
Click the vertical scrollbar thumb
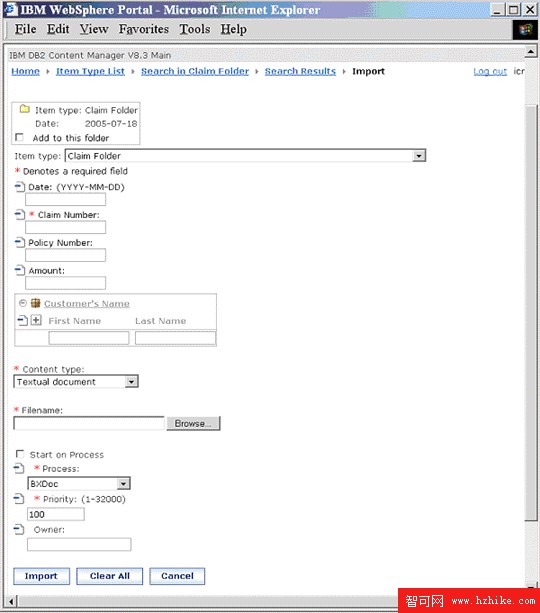tap(531, 313)
